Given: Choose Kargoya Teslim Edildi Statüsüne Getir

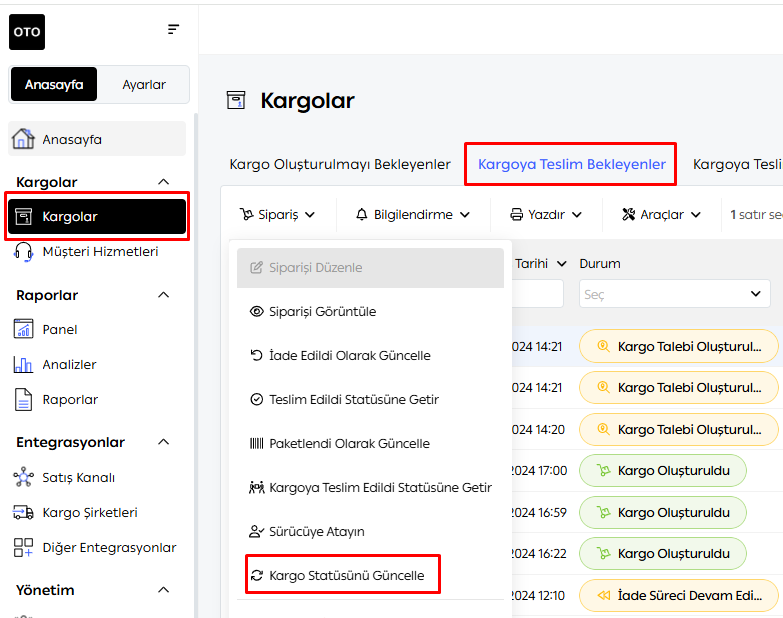Looking at the screenshot, I should pyautogui.click(x=370, y=487).
